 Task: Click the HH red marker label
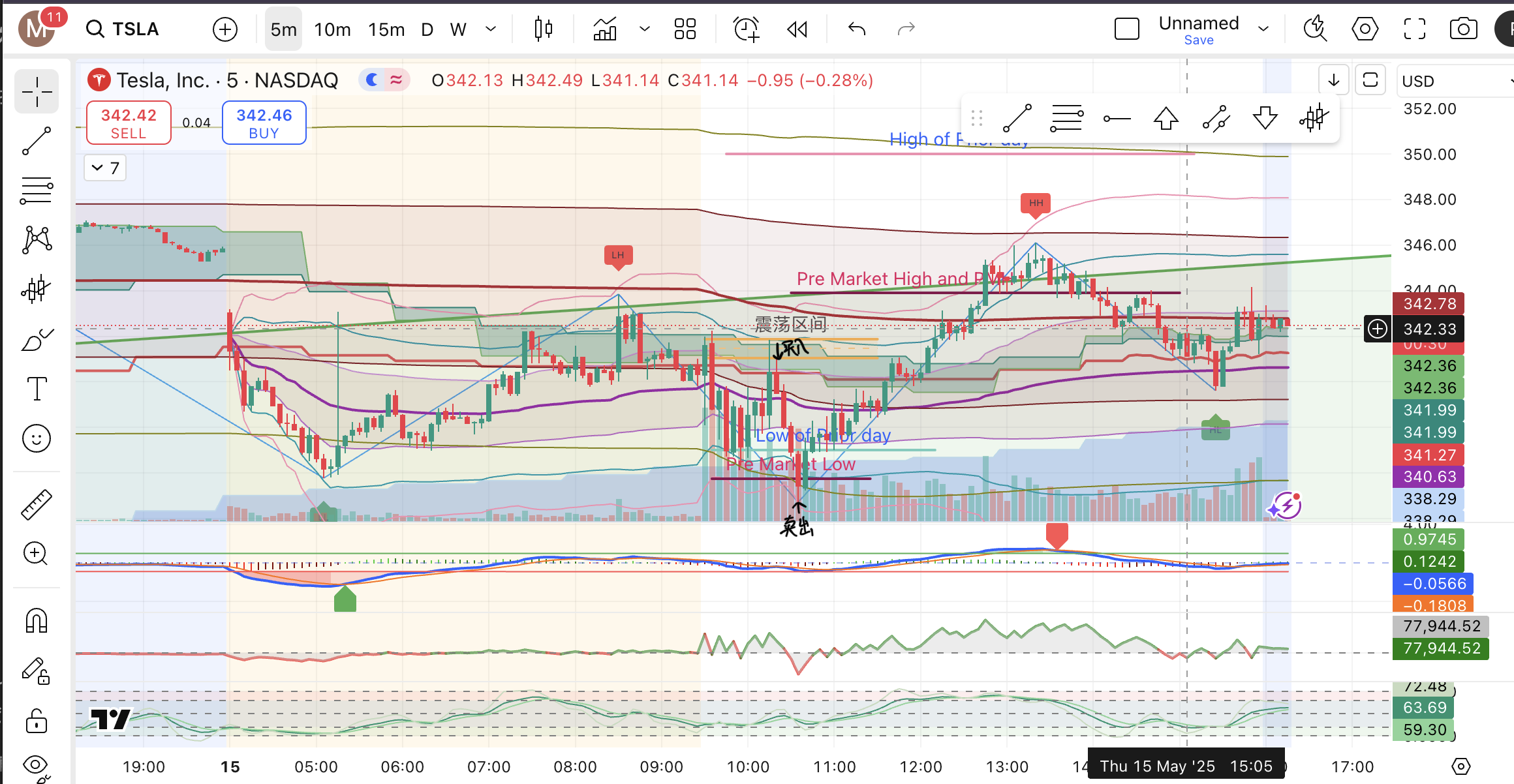coord(1036,204)
